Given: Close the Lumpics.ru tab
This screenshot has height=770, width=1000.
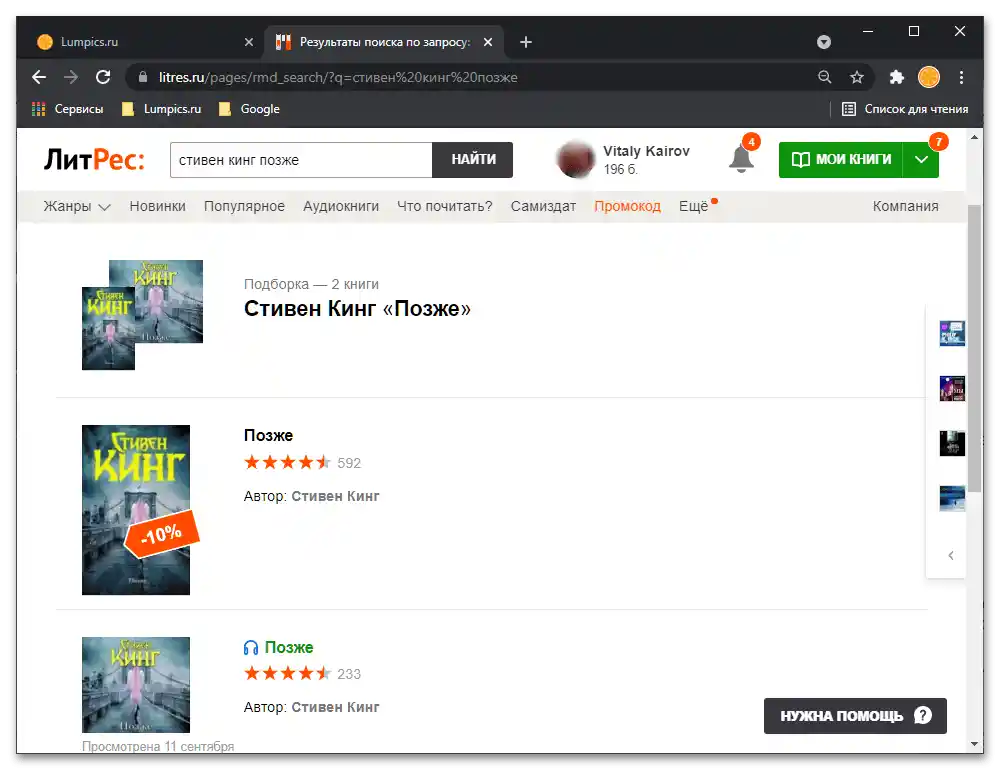Looking at the screenshot, I should [x=249, y=42].
